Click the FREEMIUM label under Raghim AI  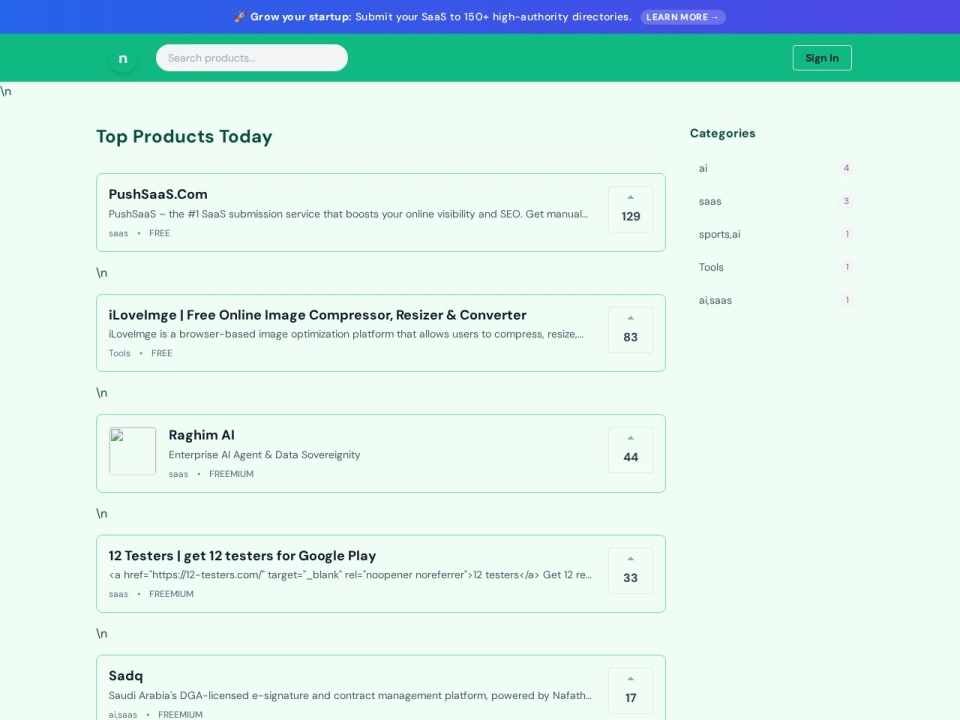pyautogui.click(x=231, y=473)
